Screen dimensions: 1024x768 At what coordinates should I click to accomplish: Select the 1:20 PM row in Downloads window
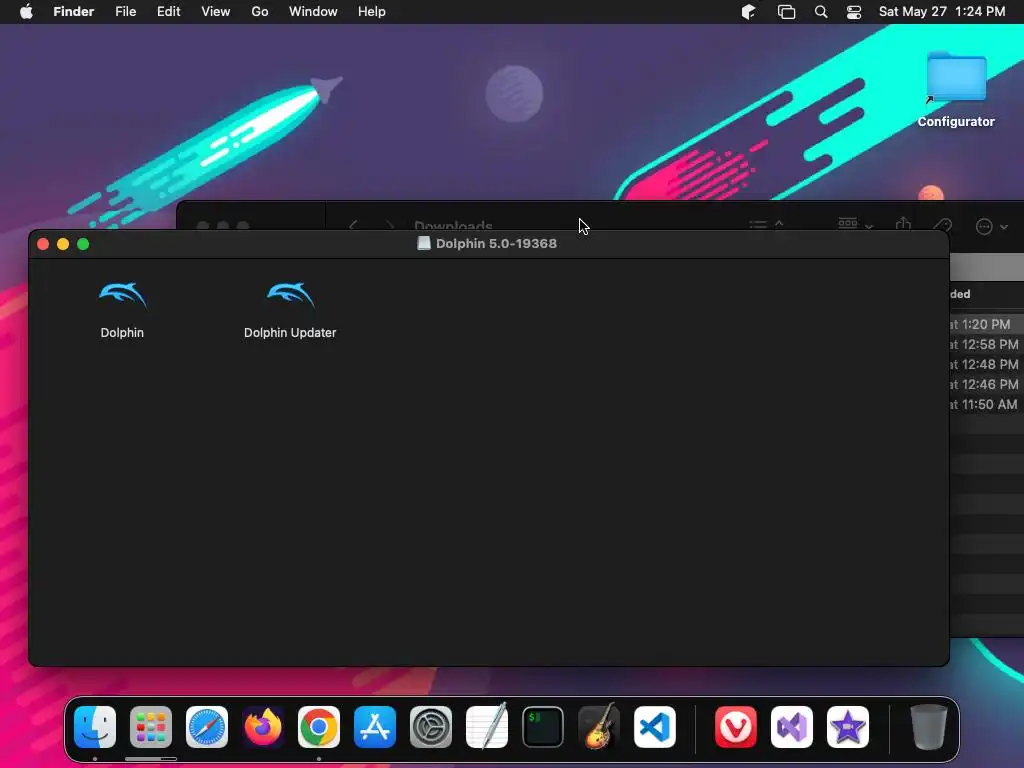[x=987, y=324]
